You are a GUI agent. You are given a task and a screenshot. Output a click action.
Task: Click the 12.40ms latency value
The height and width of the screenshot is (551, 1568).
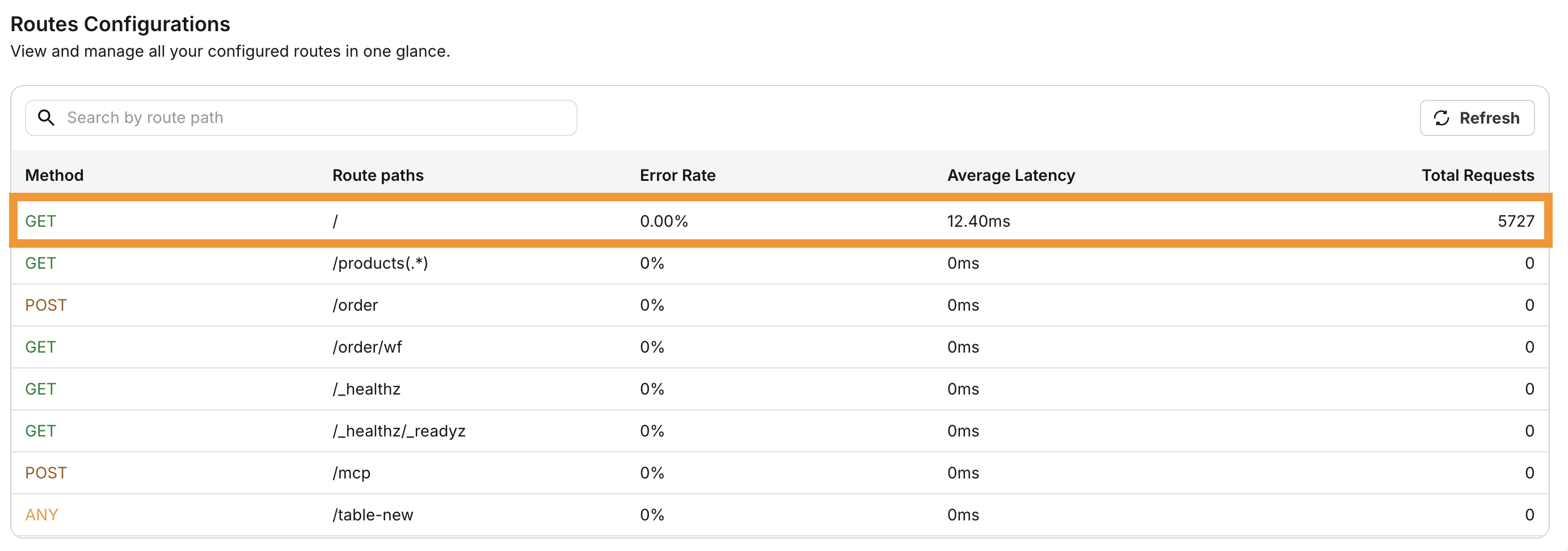(x=978, y=221)
